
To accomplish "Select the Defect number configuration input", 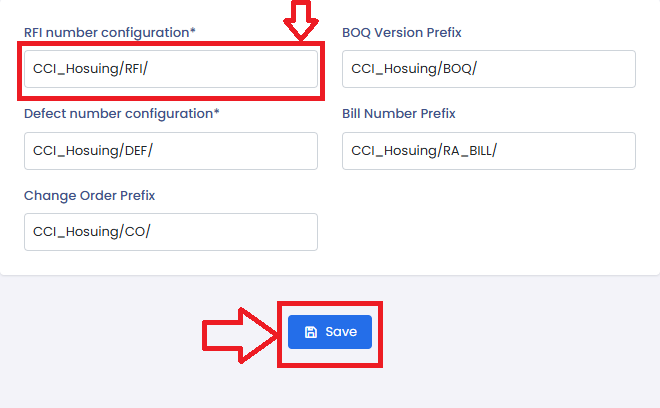I will pos(170,151).
